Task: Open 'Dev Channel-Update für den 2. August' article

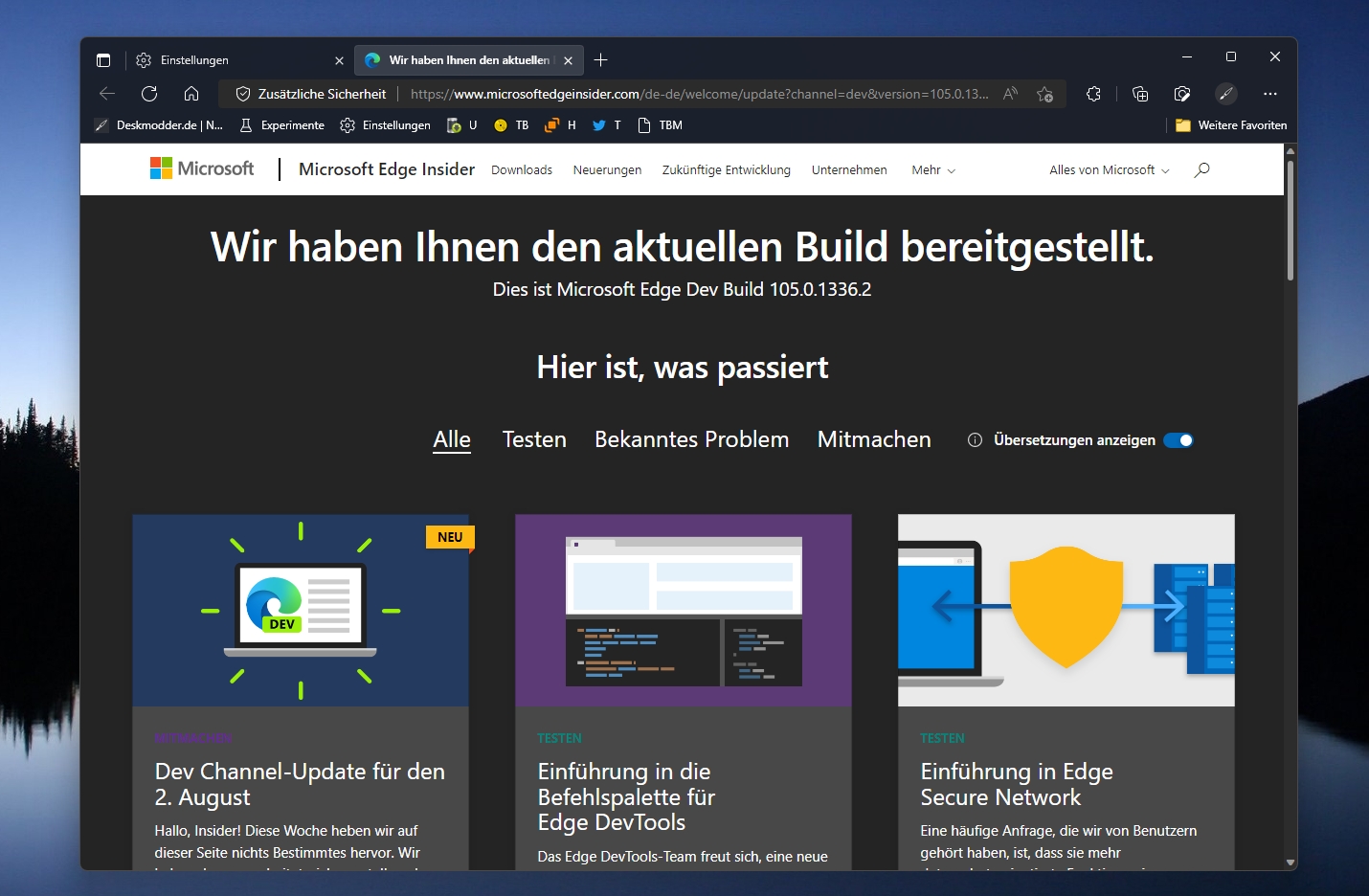Action: [300, 784]
